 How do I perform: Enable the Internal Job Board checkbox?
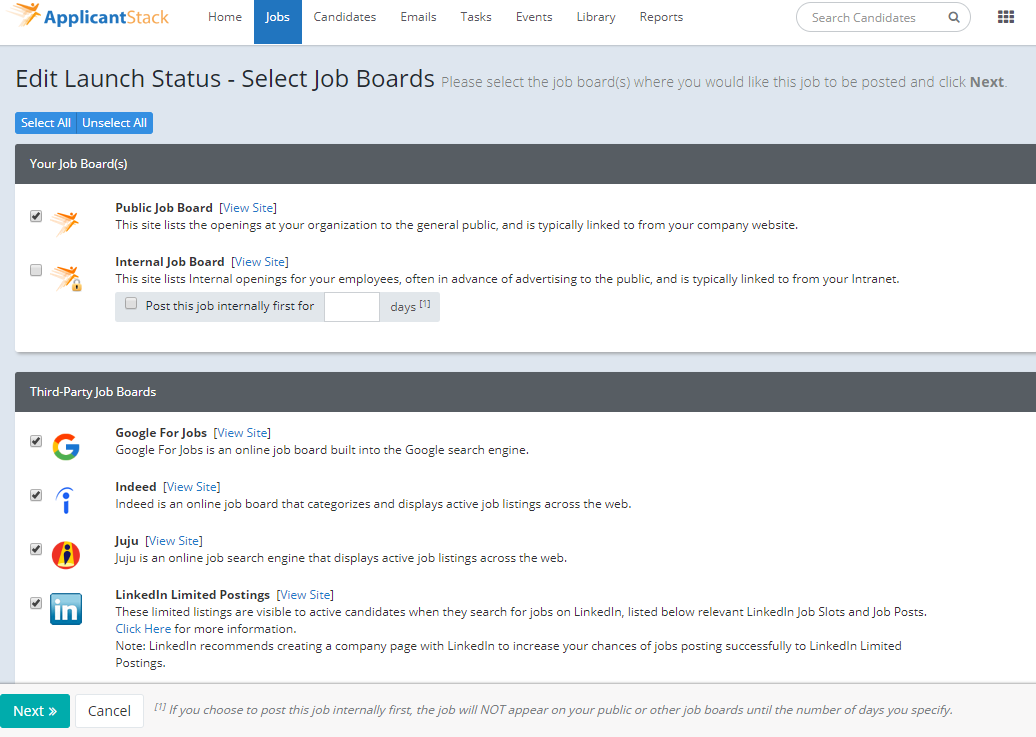click(x=36, y=270)
